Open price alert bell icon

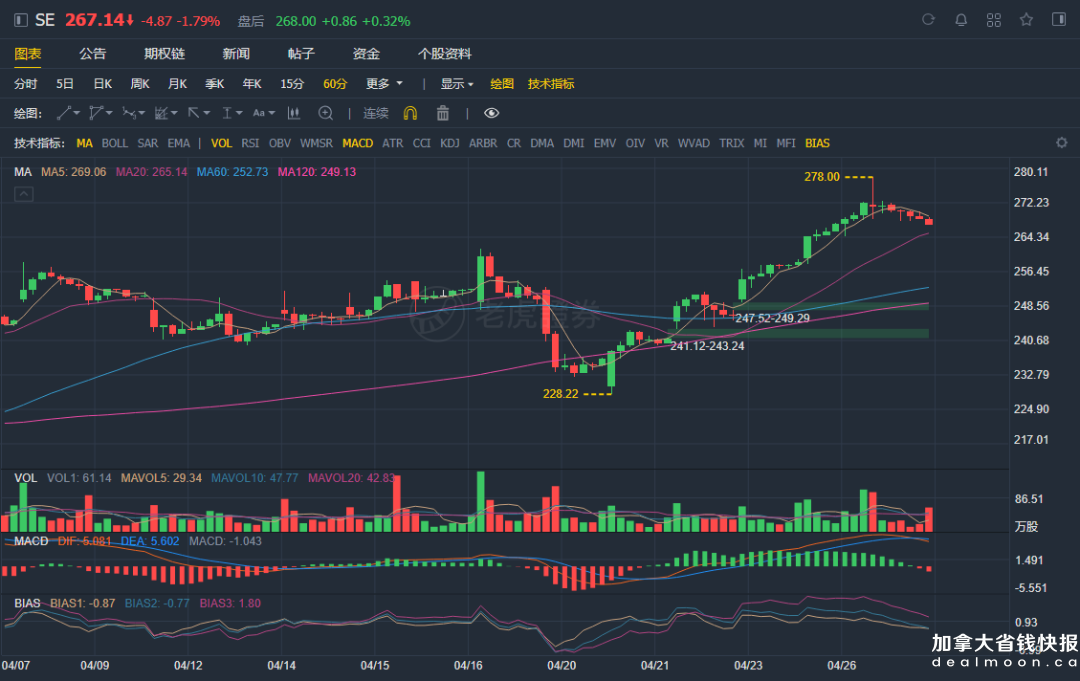point(961,20)
